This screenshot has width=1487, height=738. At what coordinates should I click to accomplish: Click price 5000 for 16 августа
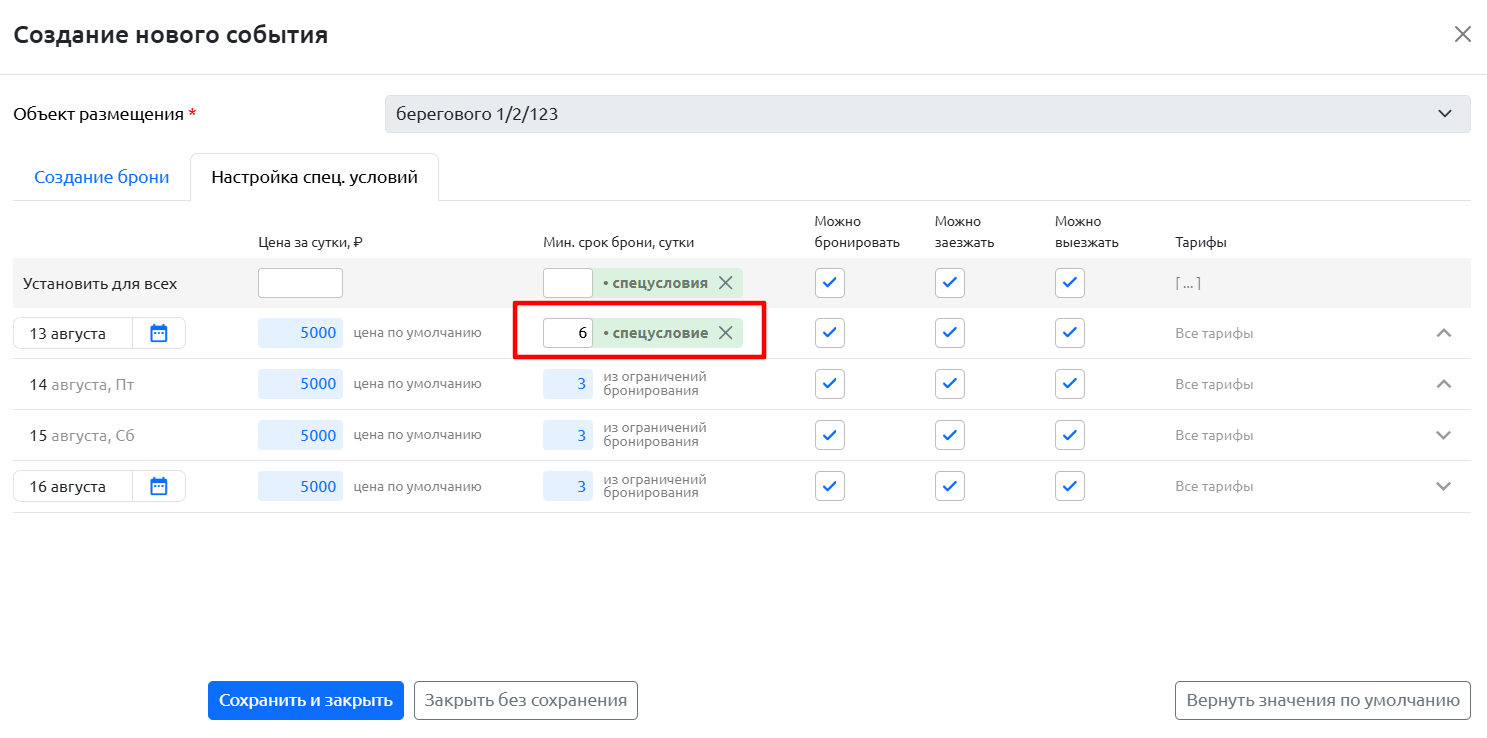coord(300,486)
